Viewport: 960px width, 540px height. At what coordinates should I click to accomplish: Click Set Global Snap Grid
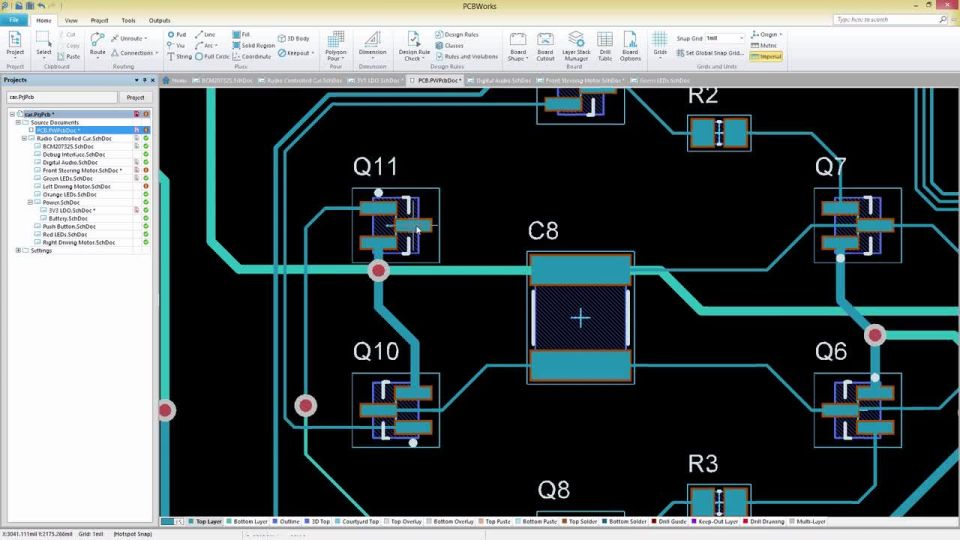click(710, 53)
